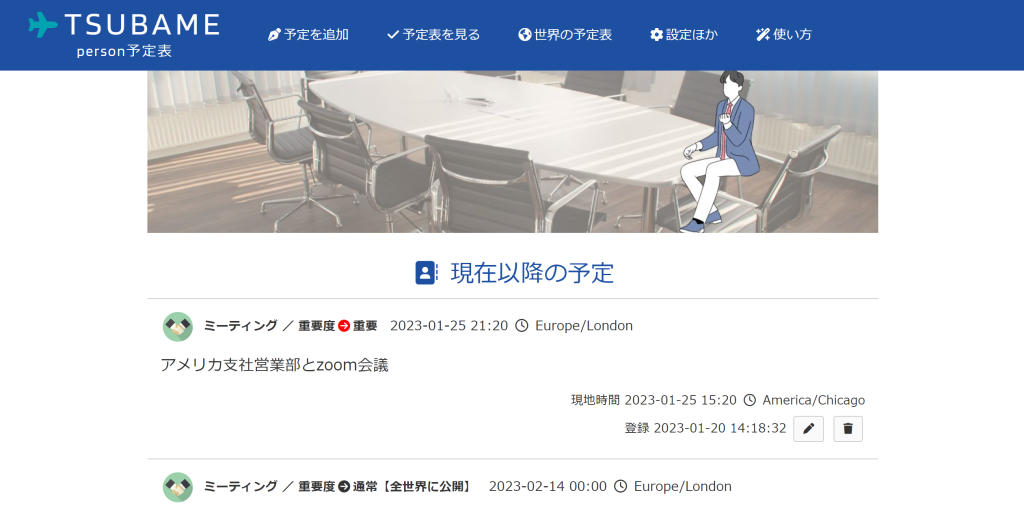Open the 設定ほか settings menu

[684, 35]
